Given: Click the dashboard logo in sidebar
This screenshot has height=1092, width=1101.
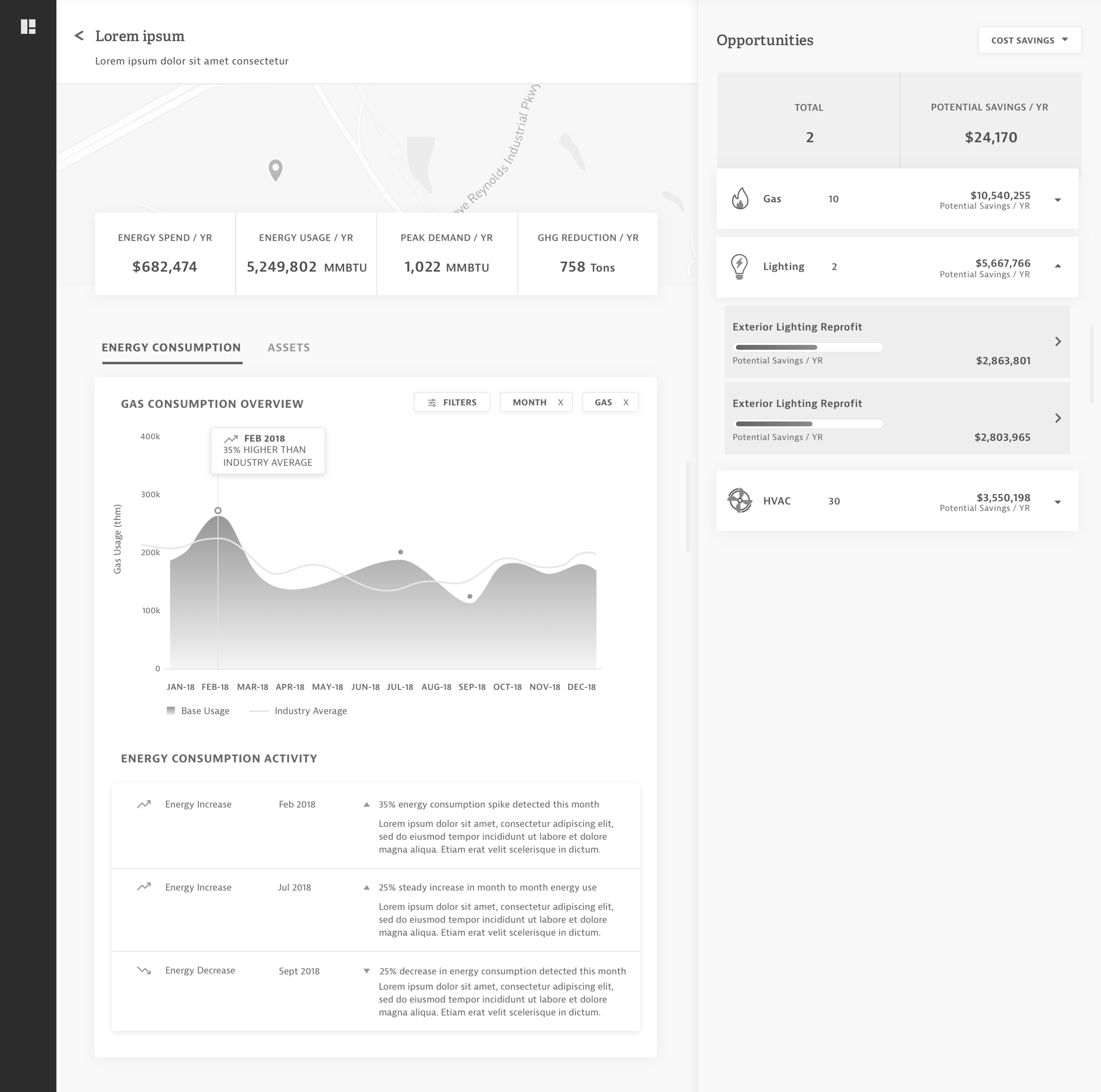Looking at the screenshot, I should pyautogui.click(x=28, y=27).
